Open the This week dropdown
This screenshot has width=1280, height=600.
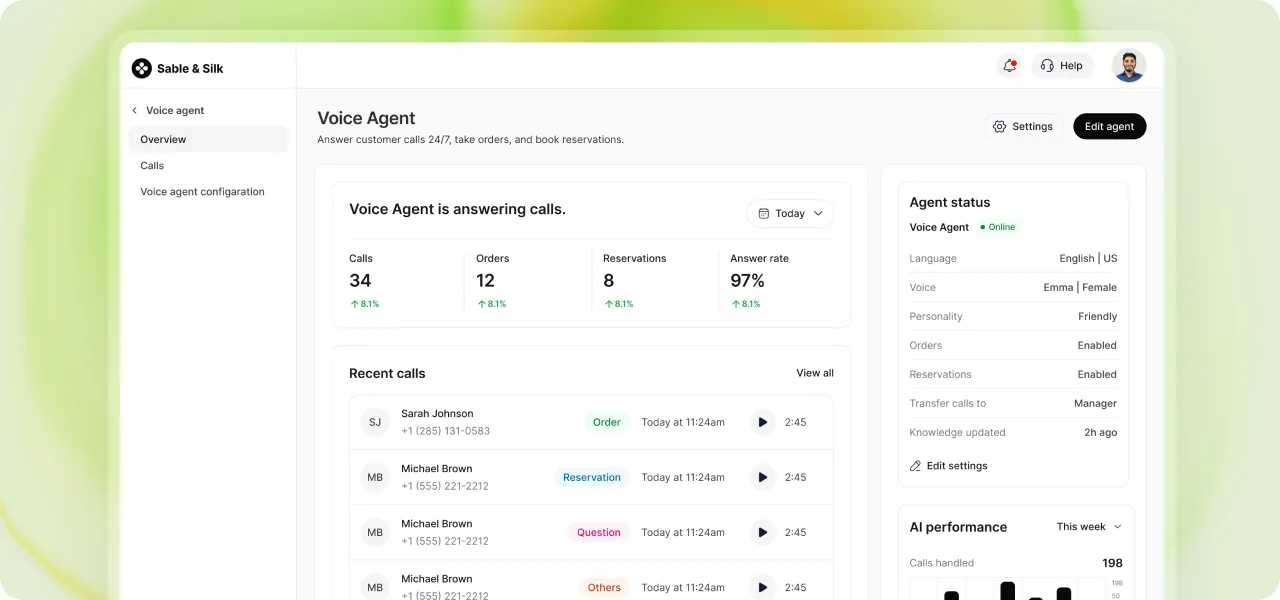point(1089,527)
